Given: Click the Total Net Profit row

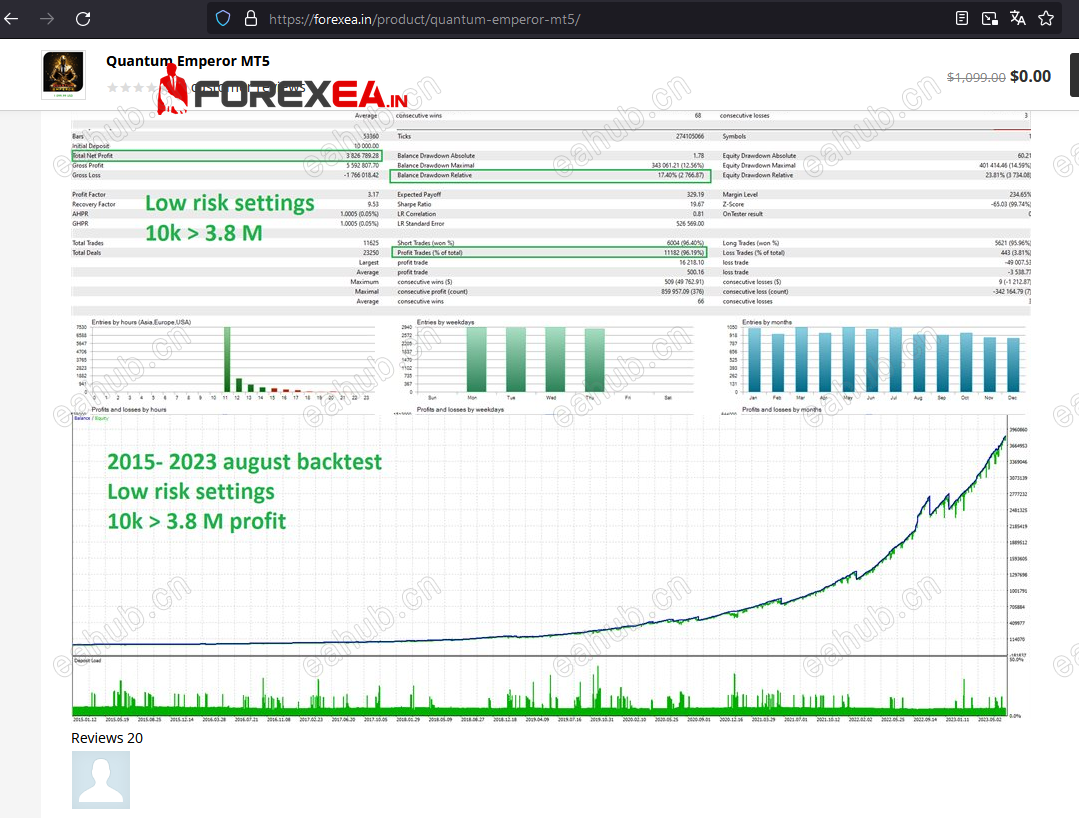Looking at the screenshot, I should pyautogui.click(x=226, y=155).
